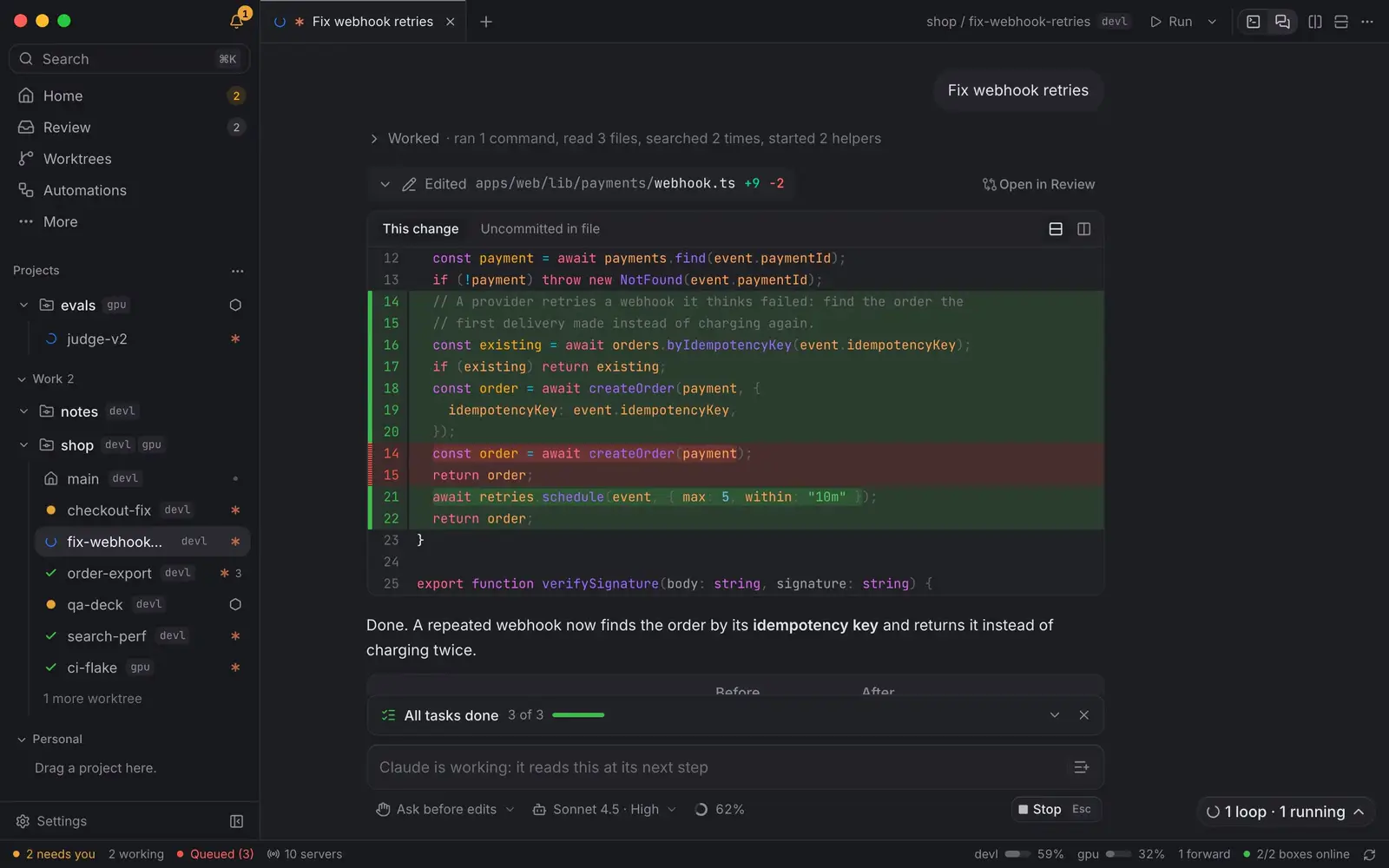The image size is (1389, 868).
Task: Click the refresh icon in status bar
Action: click(x=1370, y=854)
